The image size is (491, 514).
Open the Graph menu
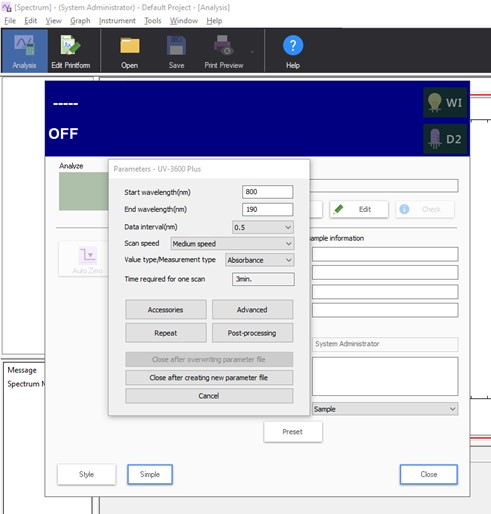click(80, 21)
